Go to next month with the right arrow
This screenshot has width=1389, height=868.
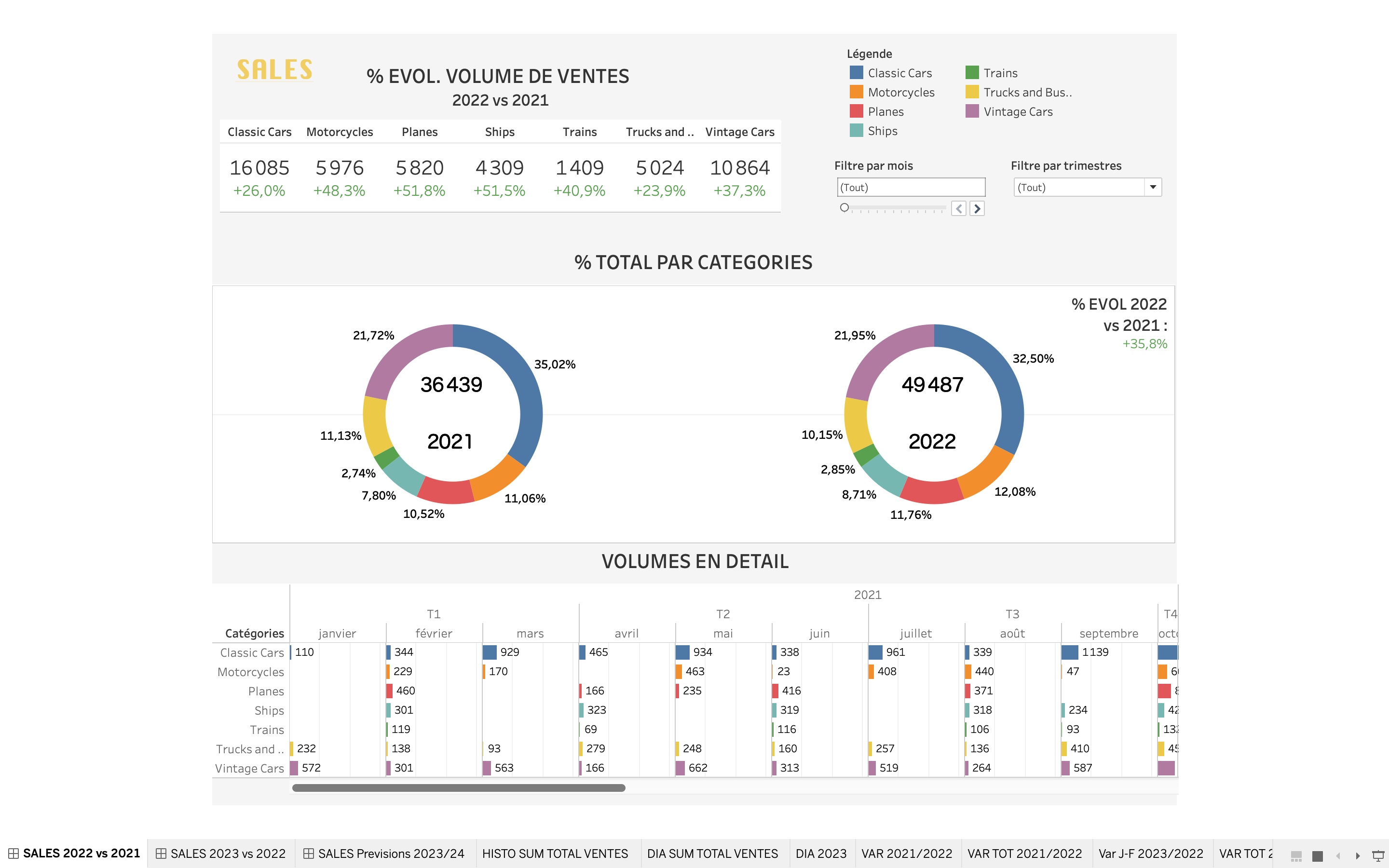[977, 208]
